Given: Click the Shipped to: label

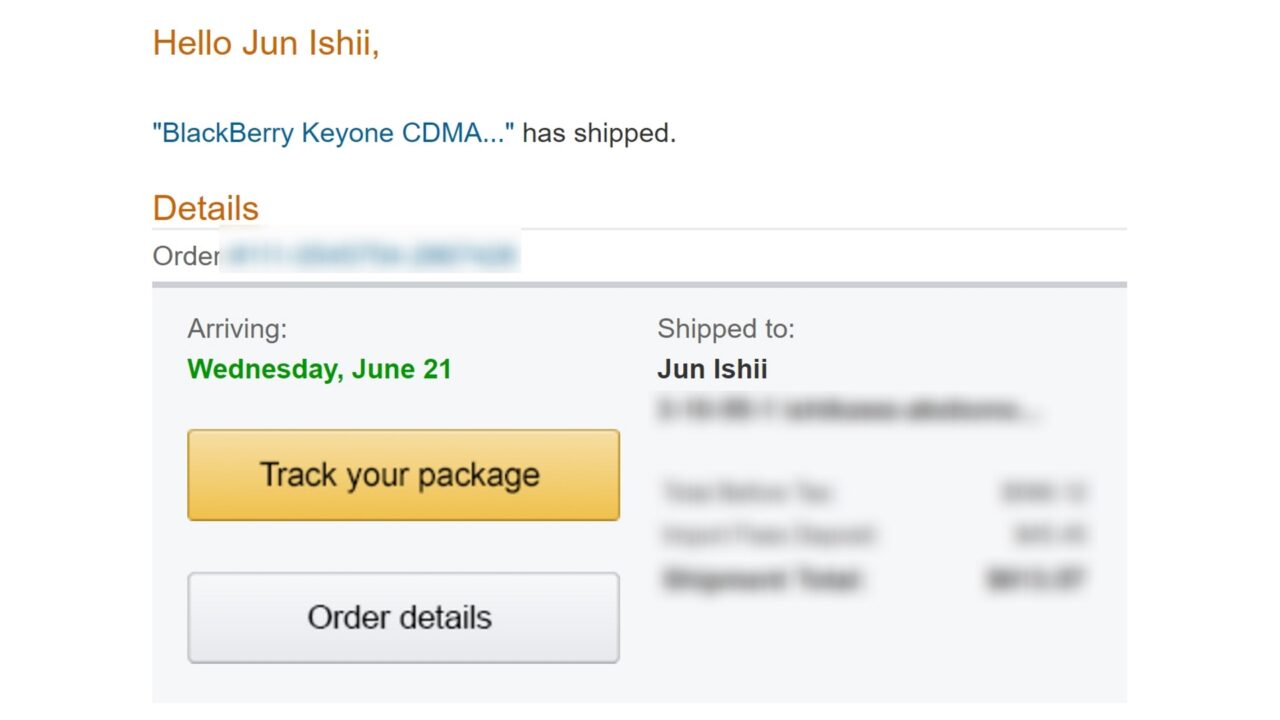Looking at the screenshot, I should (726, 329).
